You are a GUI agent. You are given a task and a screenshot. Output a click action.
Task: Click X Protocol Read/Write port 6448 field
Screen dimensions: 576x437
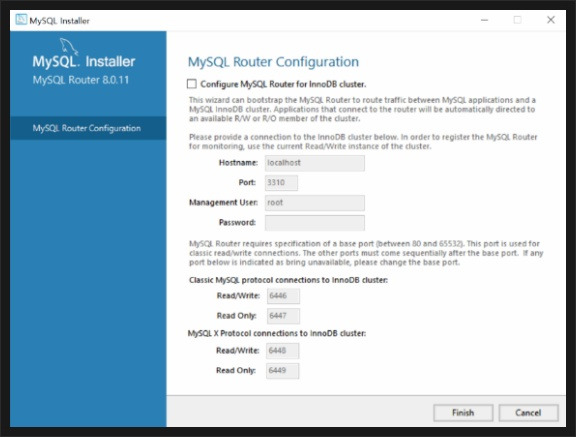pos(282,351)
